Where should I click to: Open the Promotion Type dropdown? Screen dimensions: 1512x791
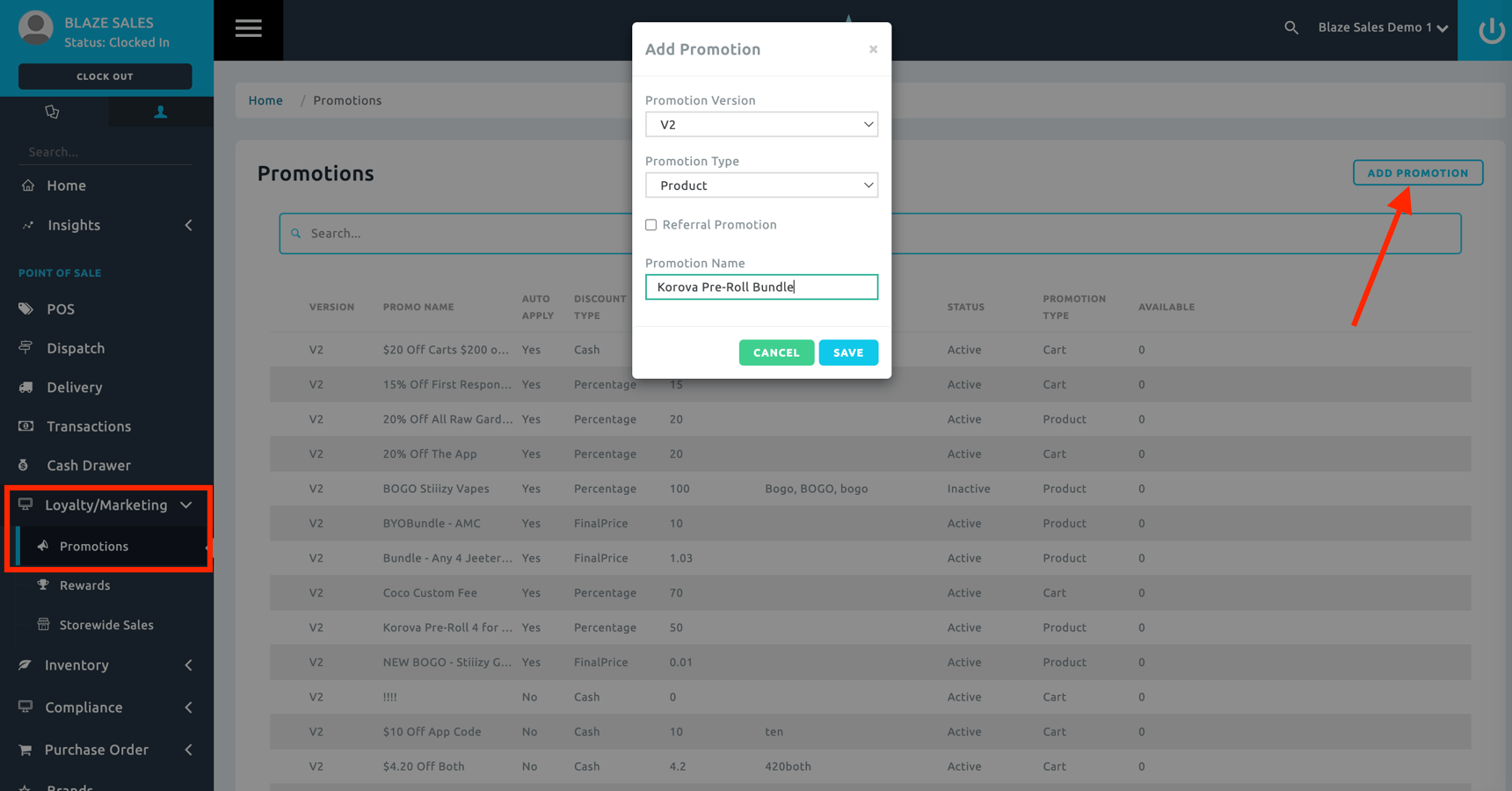760,185
